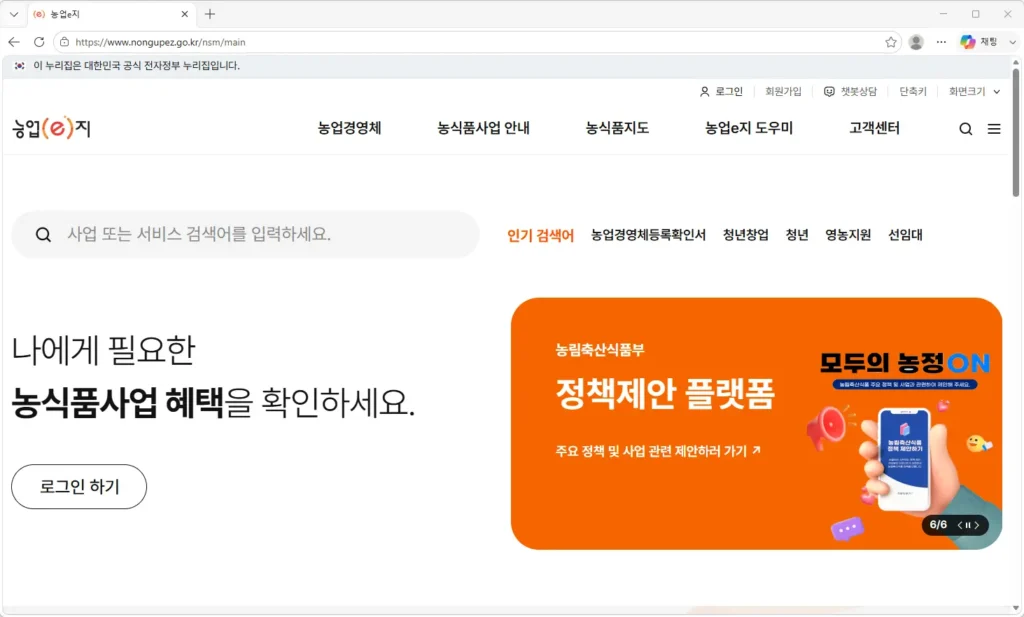The image size is (1024, 617).
Task: Select popular keyword 청년창업
Action: point(745,234)
